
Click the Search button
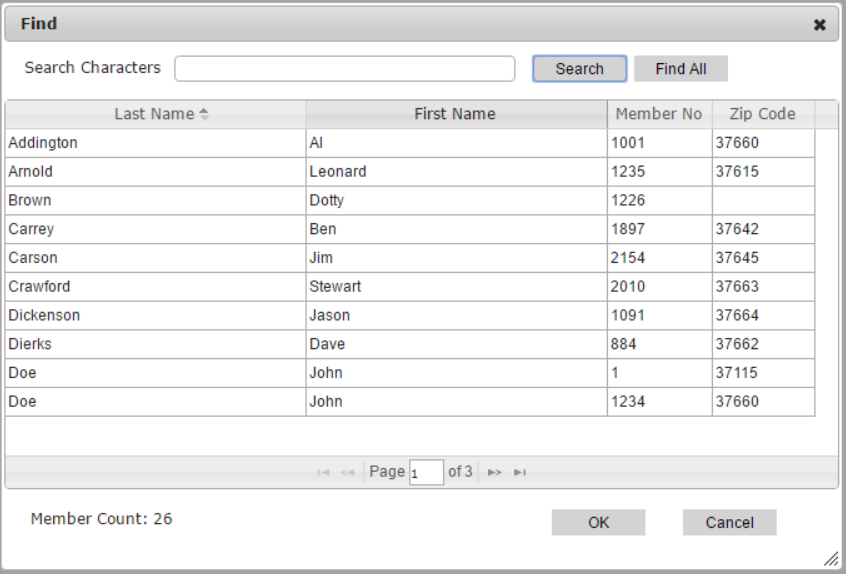pyautogui.click(x=579, y=69)
